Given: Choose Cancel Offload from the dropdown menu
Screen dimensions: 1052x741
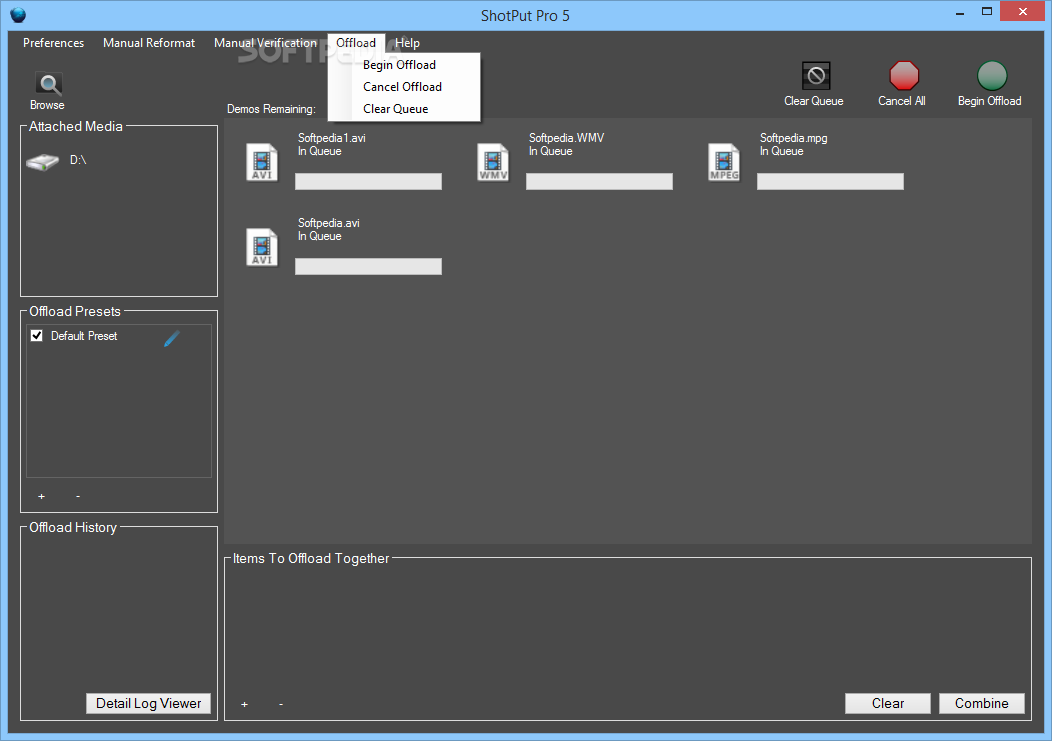Looking at the screenshot, I should [405, 87].
